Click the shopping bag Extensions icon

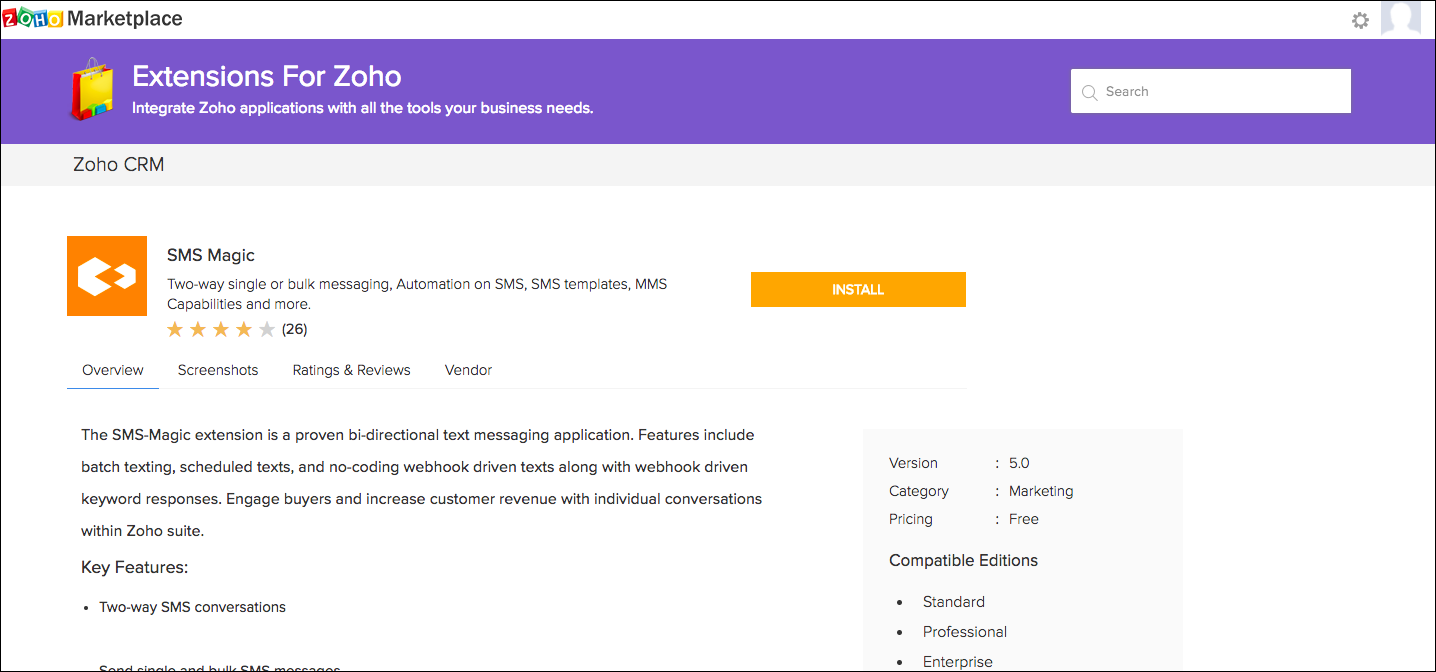coord(92,89)
